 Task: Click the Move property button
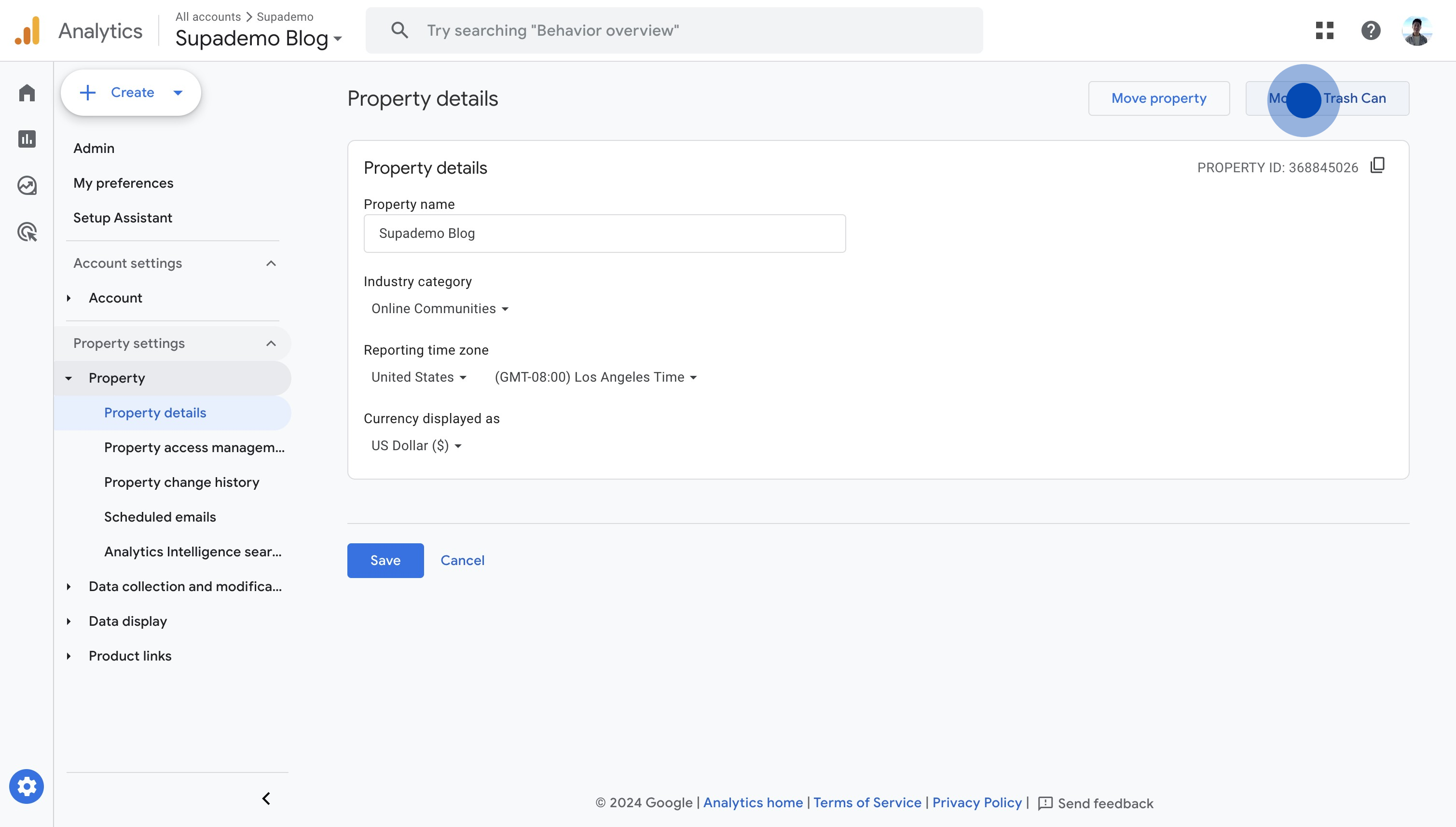click(1158, 98)
